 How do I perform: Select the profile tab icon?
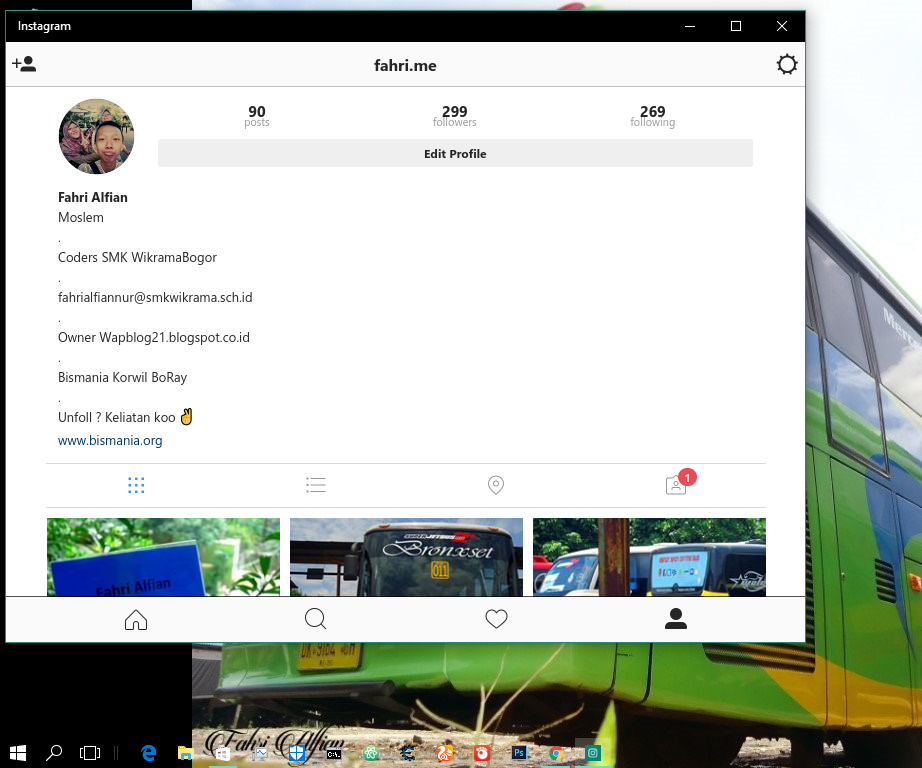(x=676, y=619)
